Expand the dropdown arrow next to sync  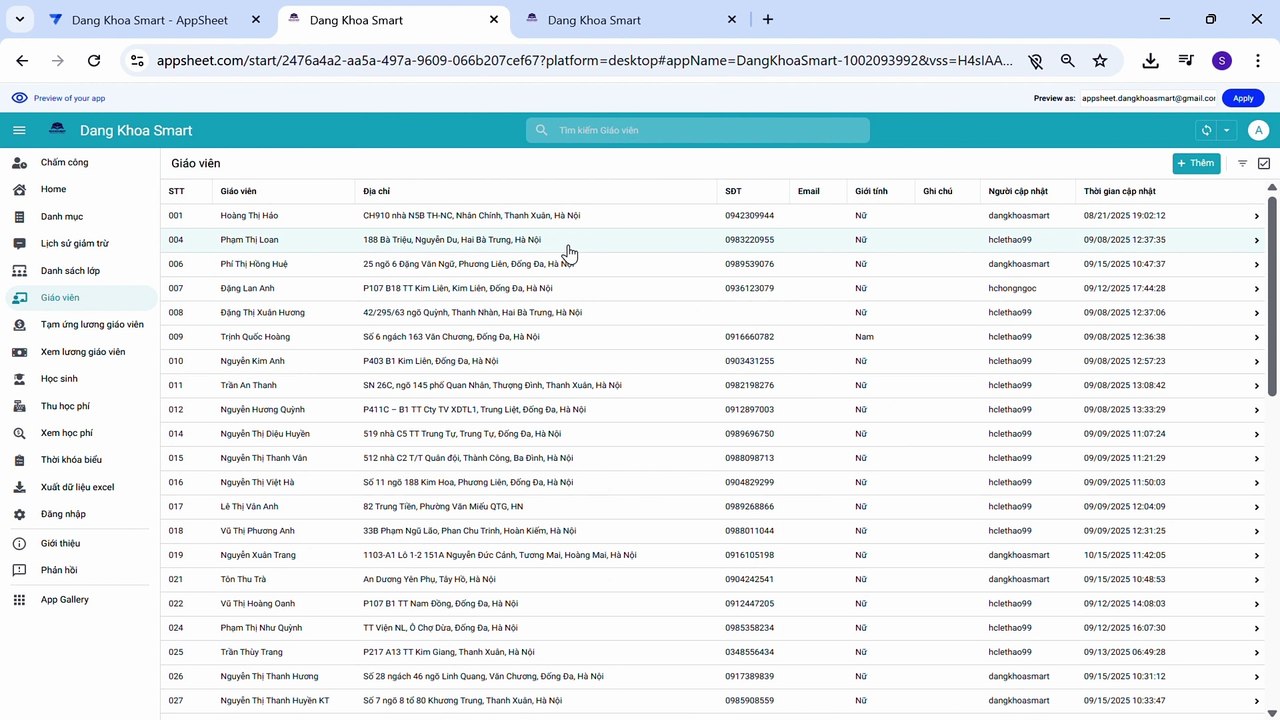[1227, 130]
